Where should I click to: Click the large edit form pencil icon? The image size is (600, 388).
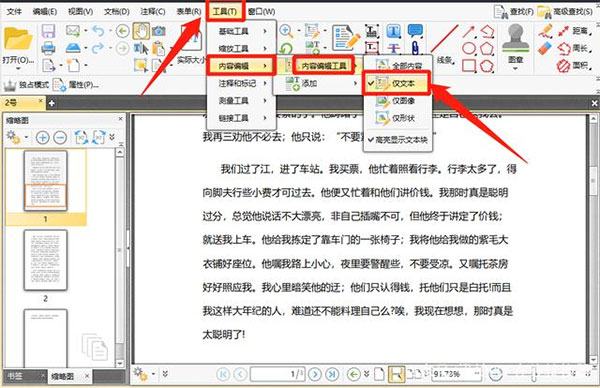pyautogui.click(x=346, y=38)
